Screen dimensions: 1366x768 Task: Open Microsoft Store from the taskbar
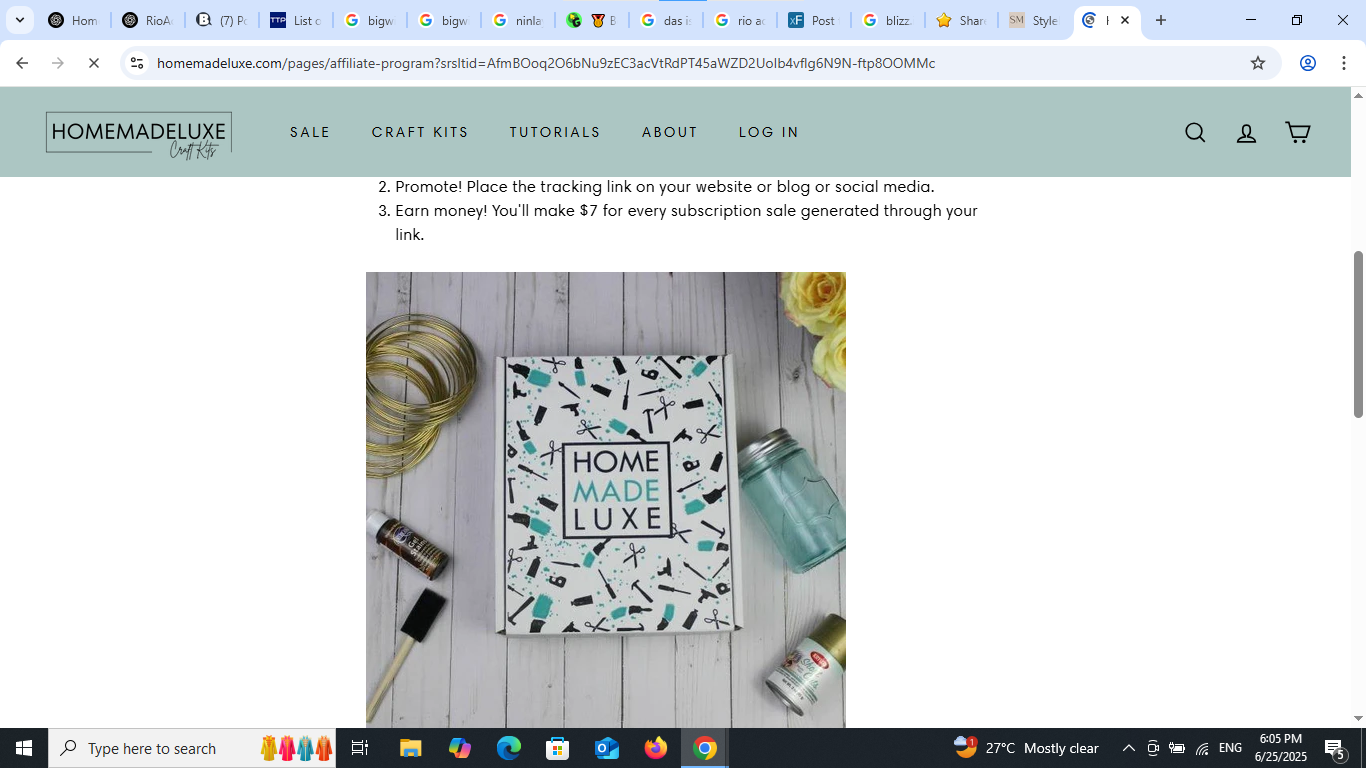click(558, 748)
